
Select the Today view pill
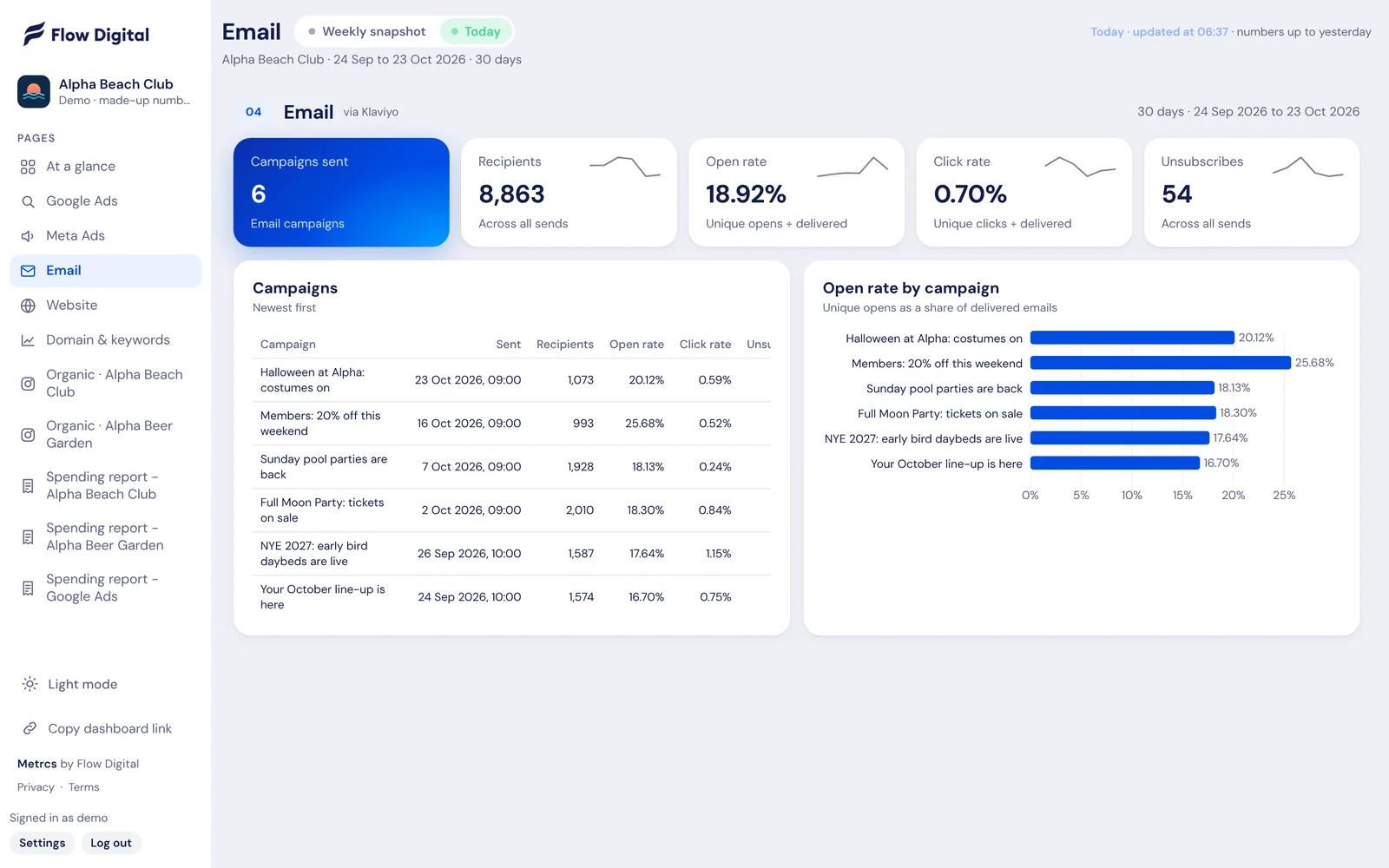tap(476, 31)
